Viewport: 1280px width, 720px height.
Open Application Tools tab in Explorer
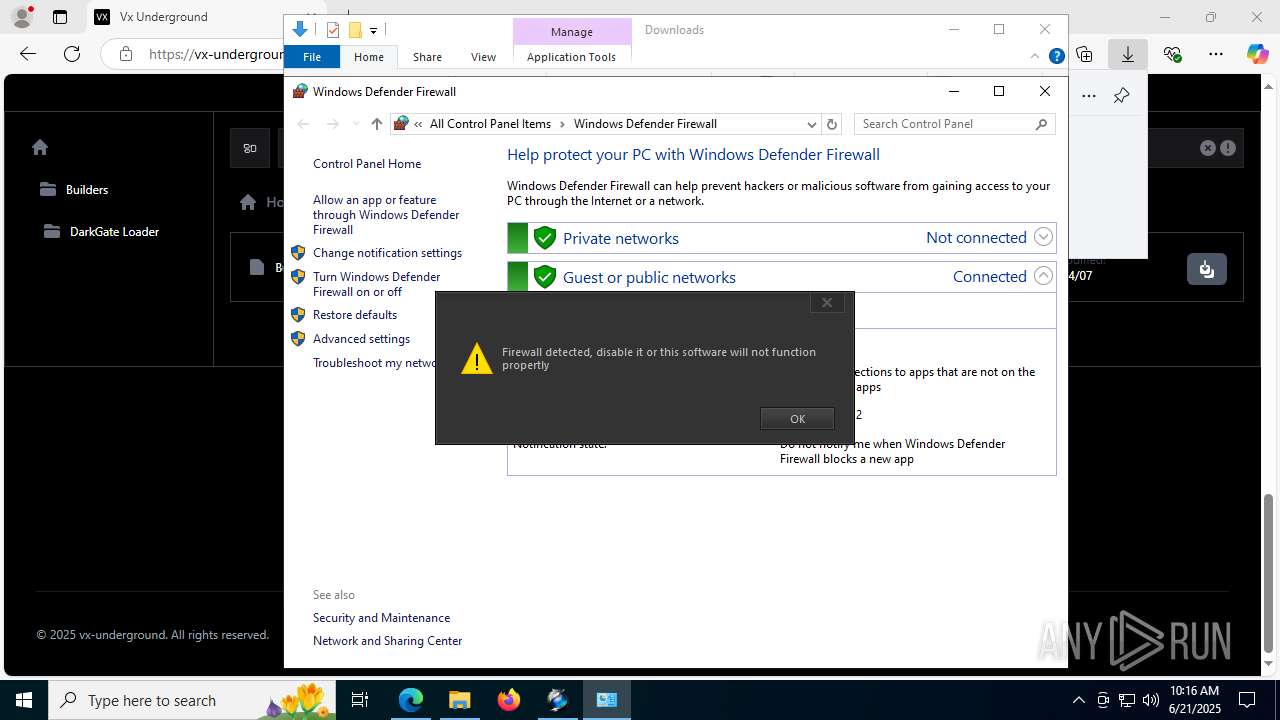pyautogui.click(x=571, y=57)
